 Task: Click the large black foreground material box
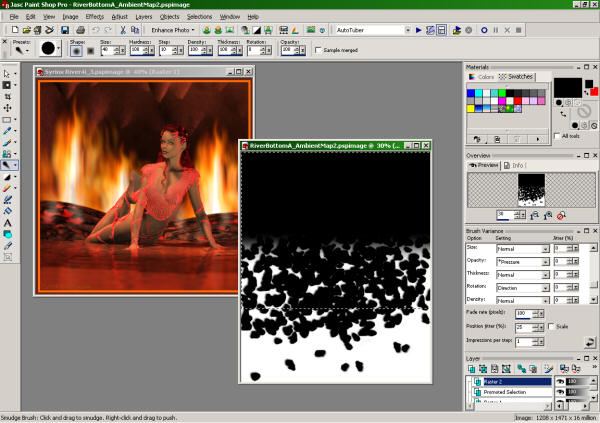pos(568,88)
